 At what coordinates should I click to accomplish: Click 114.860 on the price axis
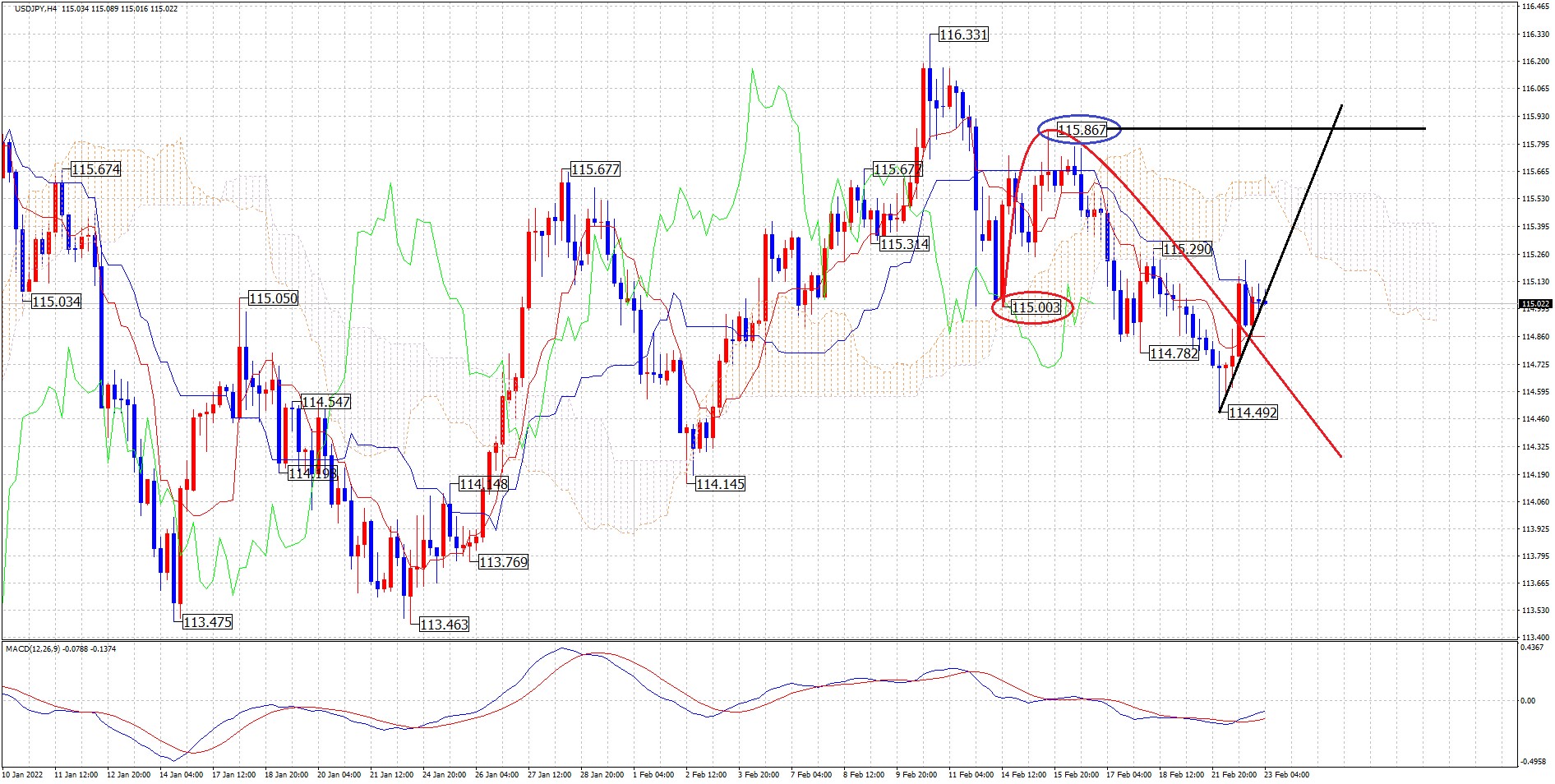click(x=1535, y=337)
